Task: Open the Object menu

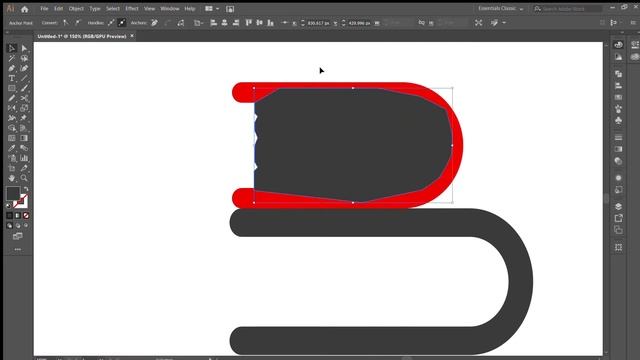Action: (x=76, y=9)
